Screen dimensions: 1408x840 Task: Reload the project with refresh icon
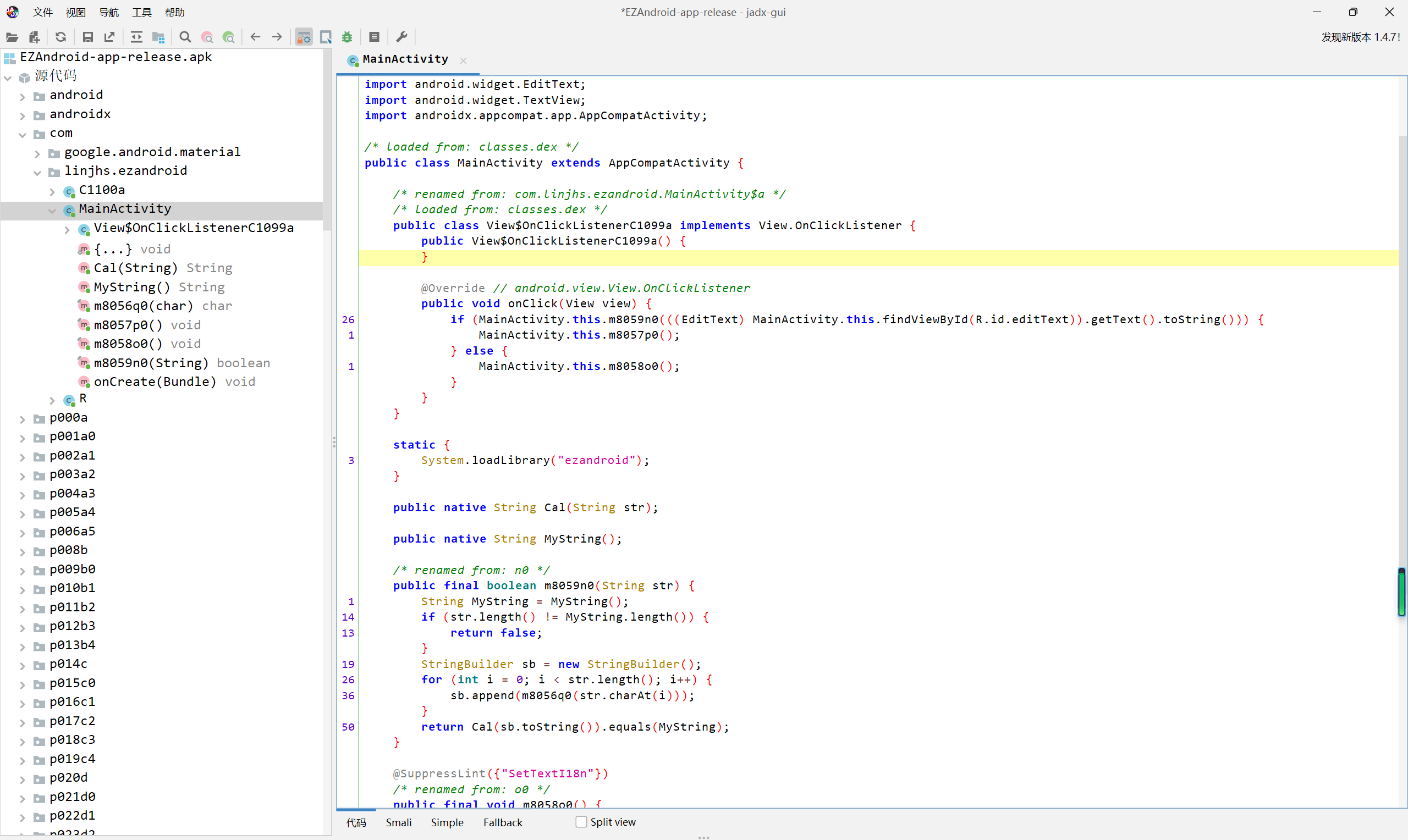coord(61,37)
